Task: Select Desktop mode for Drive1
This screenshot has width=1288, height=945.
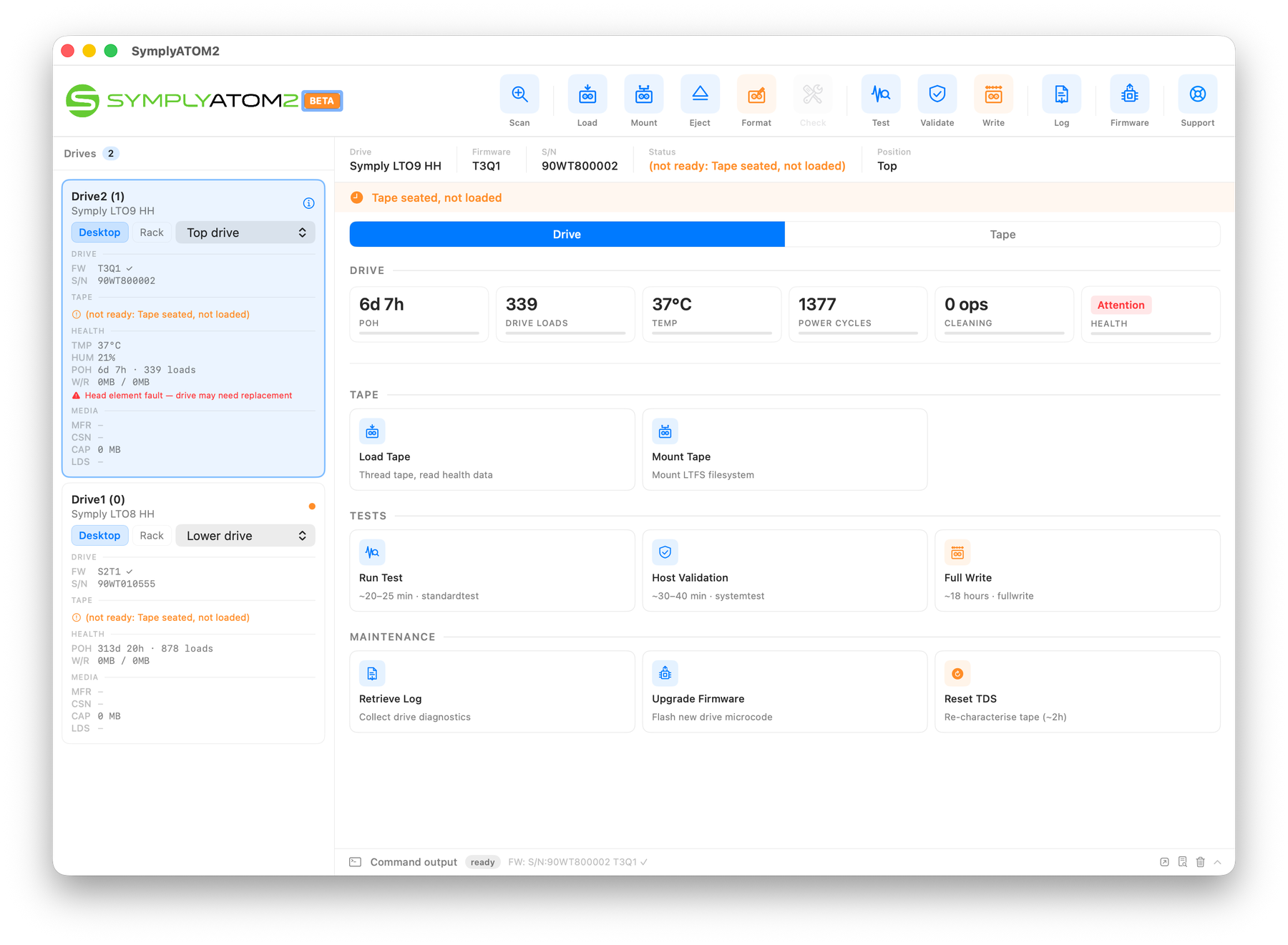Action: [99, 536]
